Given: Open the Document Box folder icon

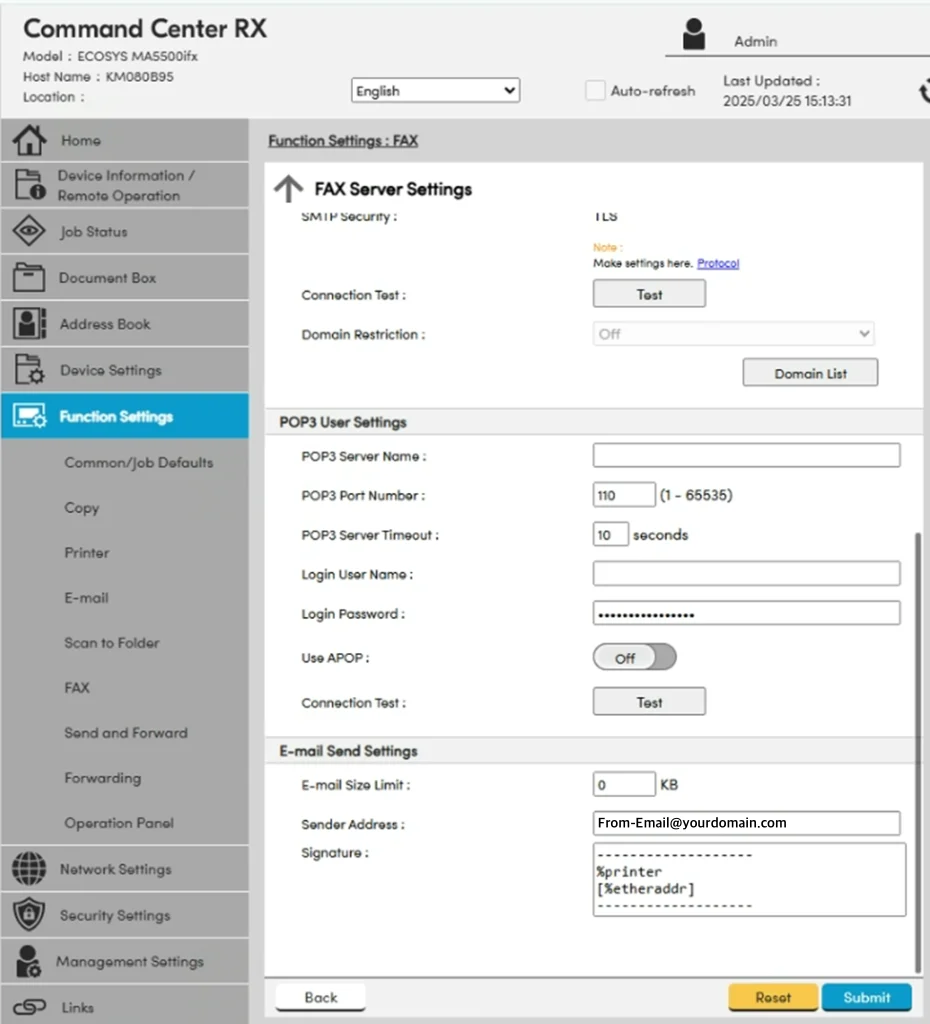Looking at the screenshot, I should pyautogui.click(x=29, y=278).
